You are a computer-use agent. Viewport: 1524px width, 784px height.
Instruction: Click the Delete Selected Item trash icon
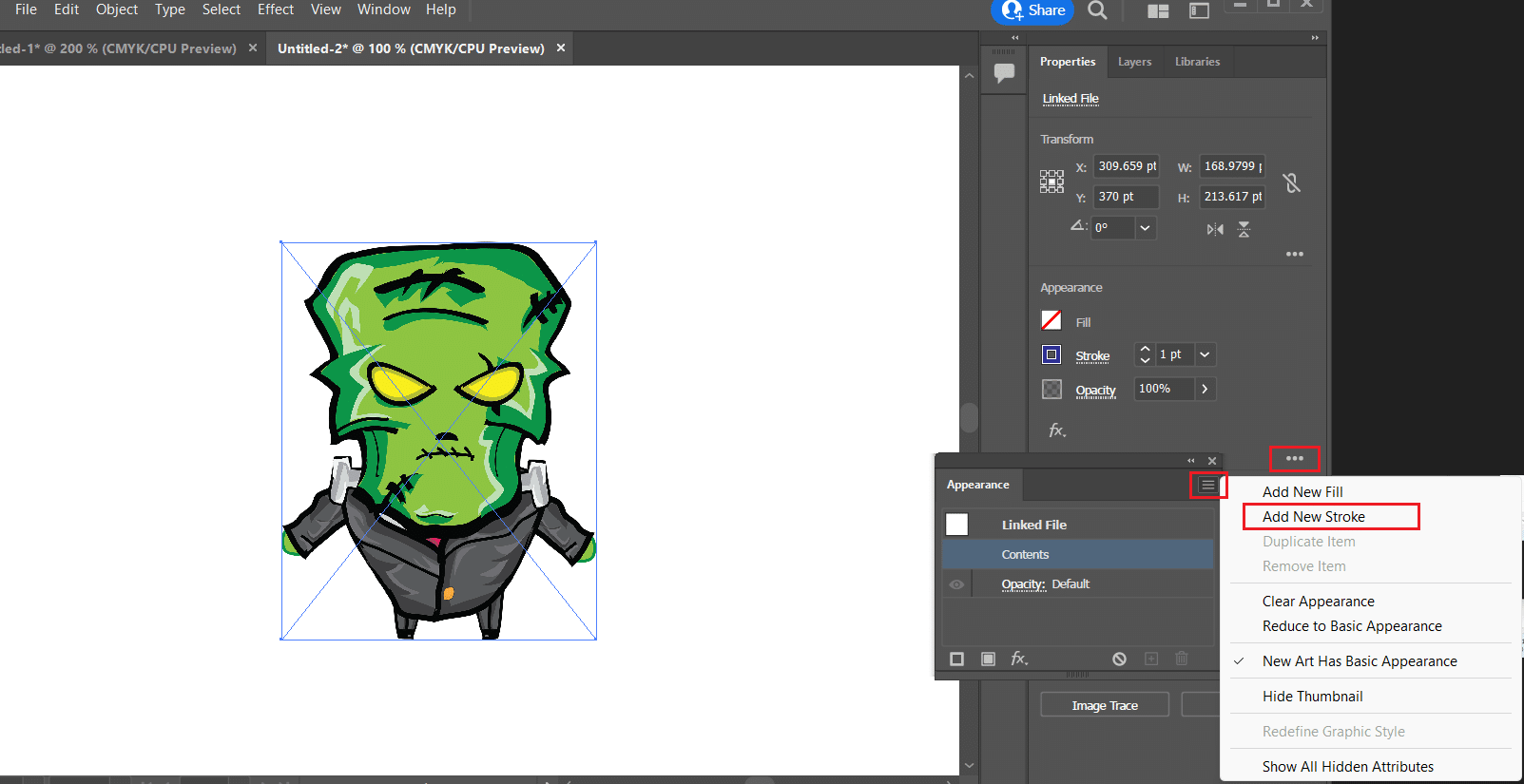click(x=1182, y=659)
